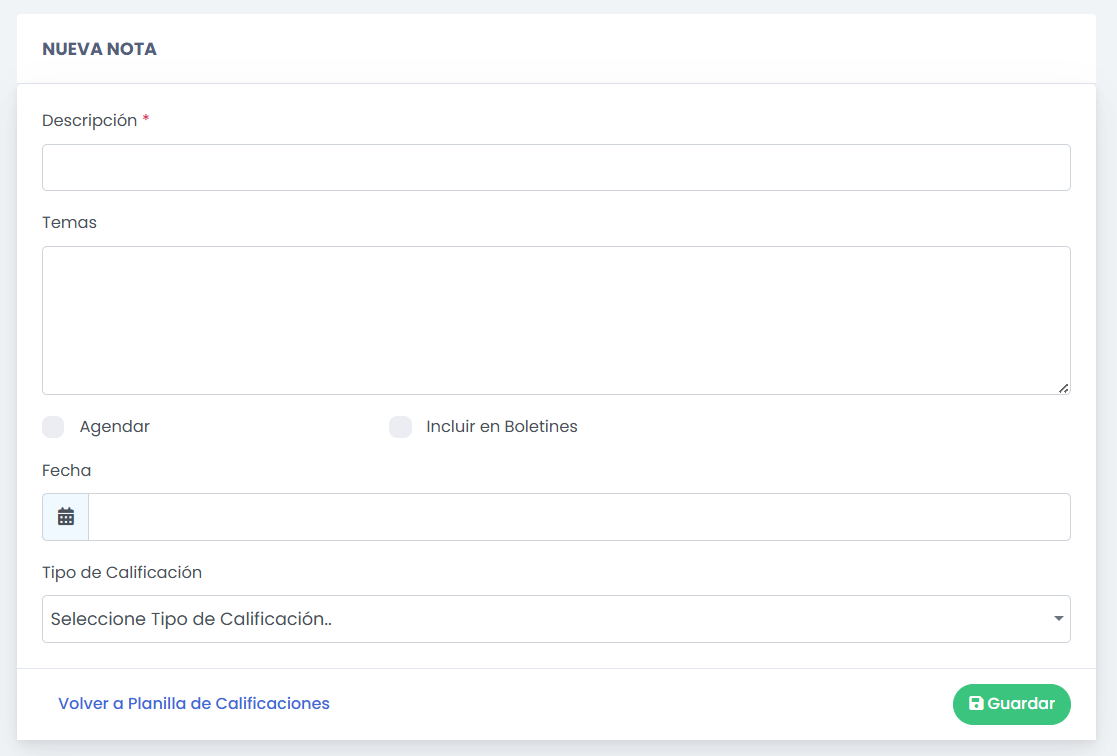Click the Incluir en Boletines label text
This screenshot has width=1117, height=756.
tap(502, 427)
